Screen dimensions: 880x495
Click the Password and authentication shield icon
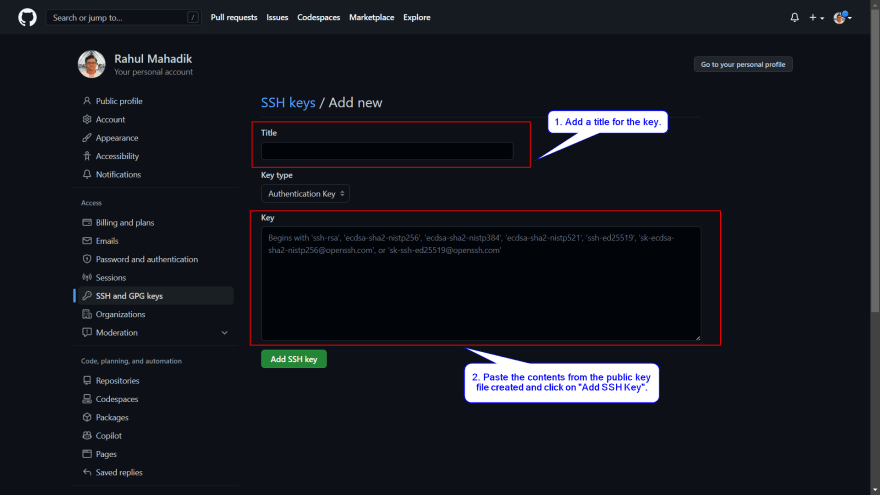point(87,259)
